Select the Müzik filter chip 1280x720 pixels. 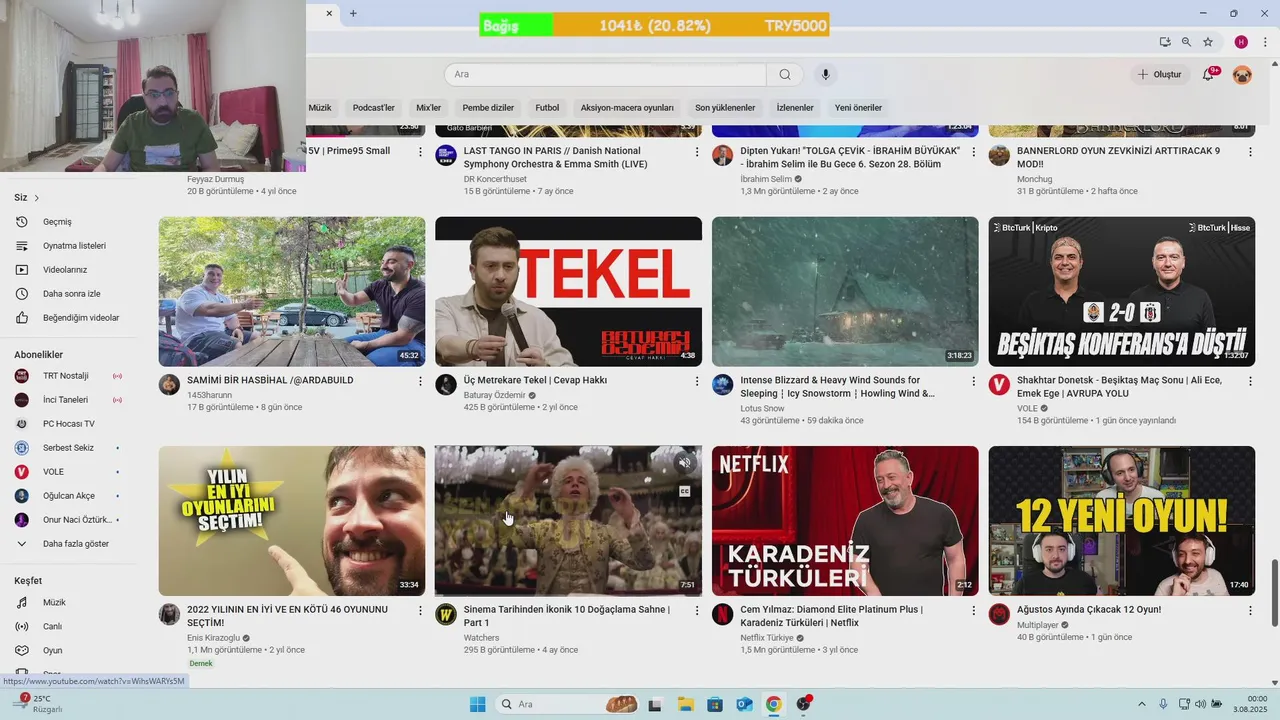click(x=320, y=108)
